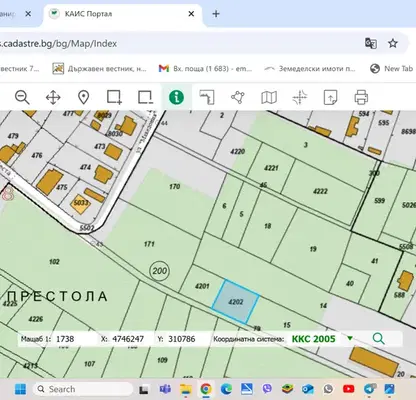The height and width of the screenshot is (400, 416).
Task: Click parcel 40 on the map
Action: (x=350, y=284)
